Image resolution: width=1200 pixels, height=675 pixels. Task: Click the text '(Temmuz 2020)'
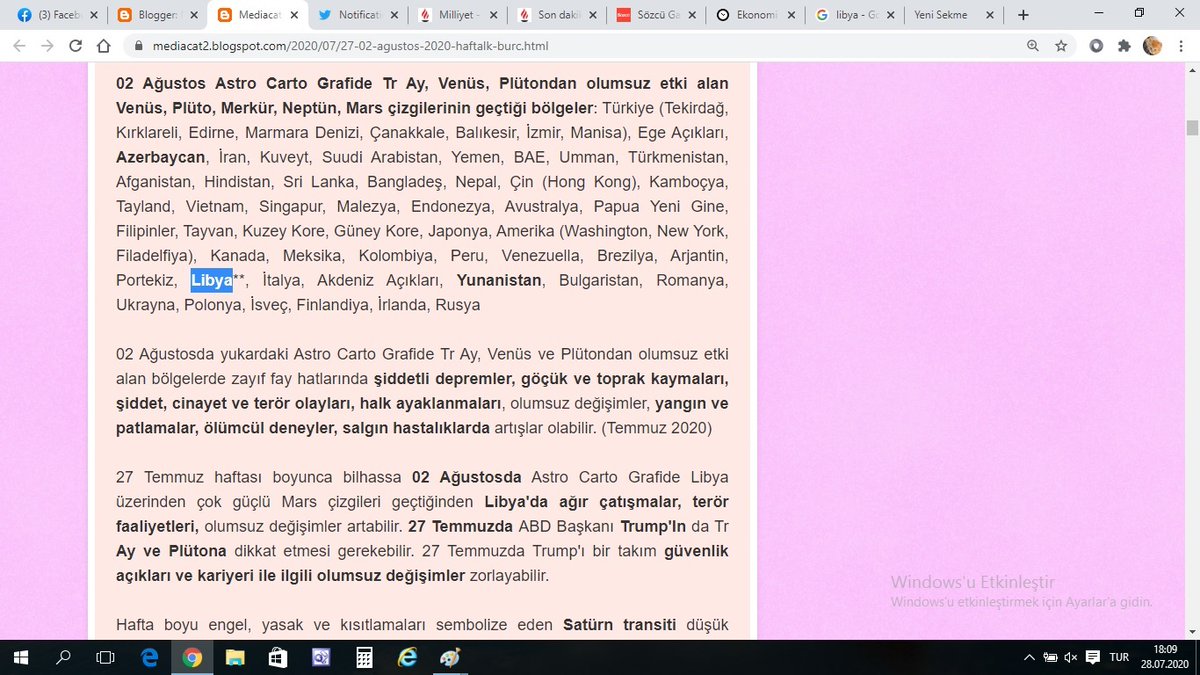pyautogui.click(x=656, y=428)
